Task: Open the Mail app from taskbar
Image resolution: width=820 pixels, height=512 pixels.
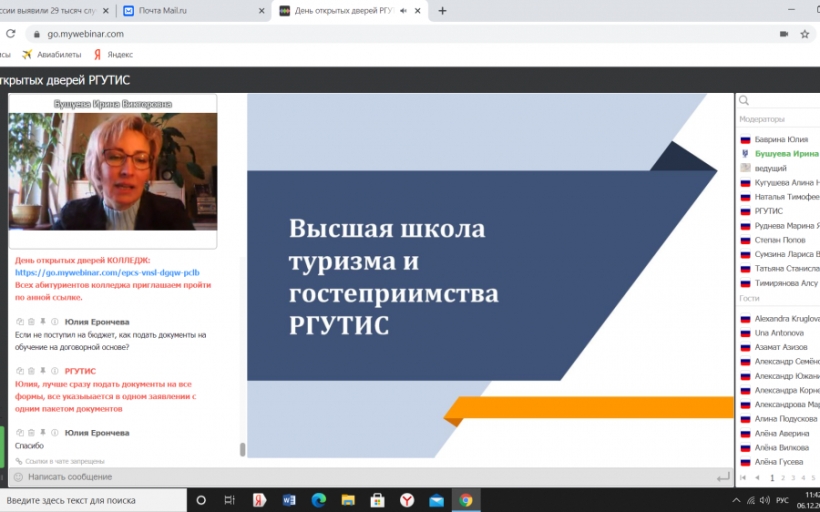Action: click(436, 500)
